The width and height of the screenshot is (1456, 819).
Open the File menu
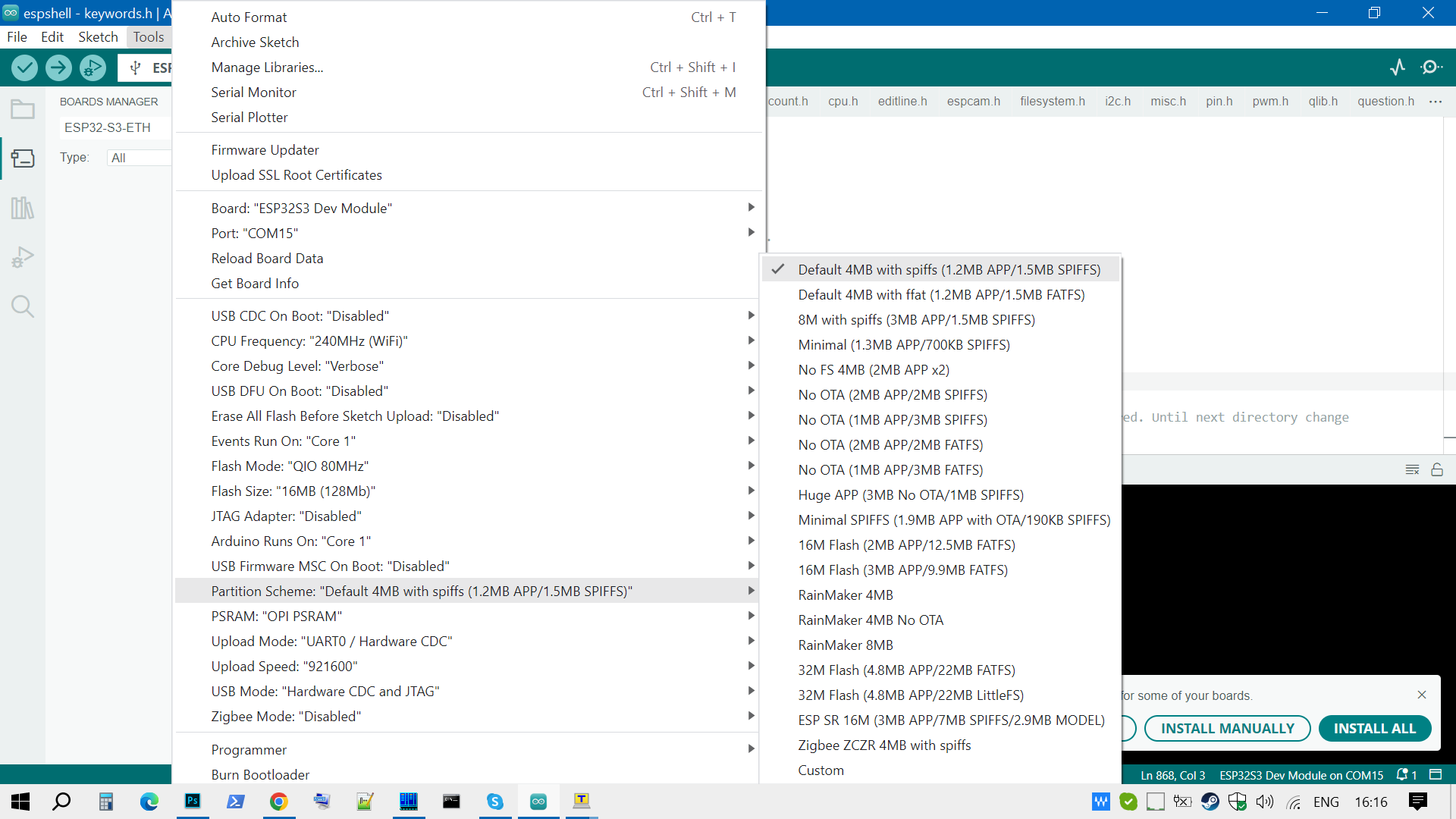(x=17, y=37)
